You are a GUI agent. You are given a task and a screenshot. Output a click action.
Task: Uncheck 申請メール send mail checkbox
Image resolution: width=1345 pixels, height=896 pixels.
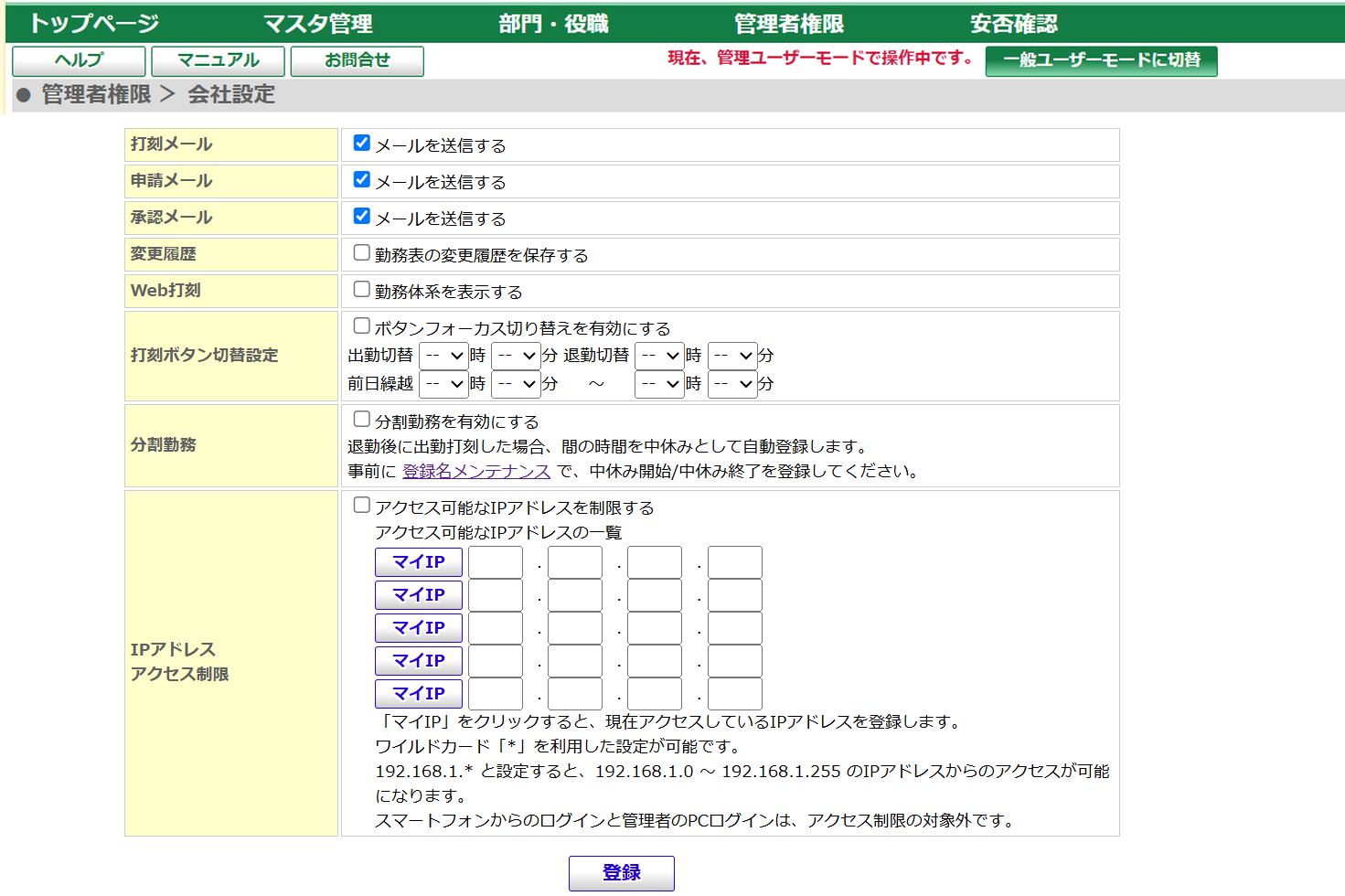tap(362, 179)
